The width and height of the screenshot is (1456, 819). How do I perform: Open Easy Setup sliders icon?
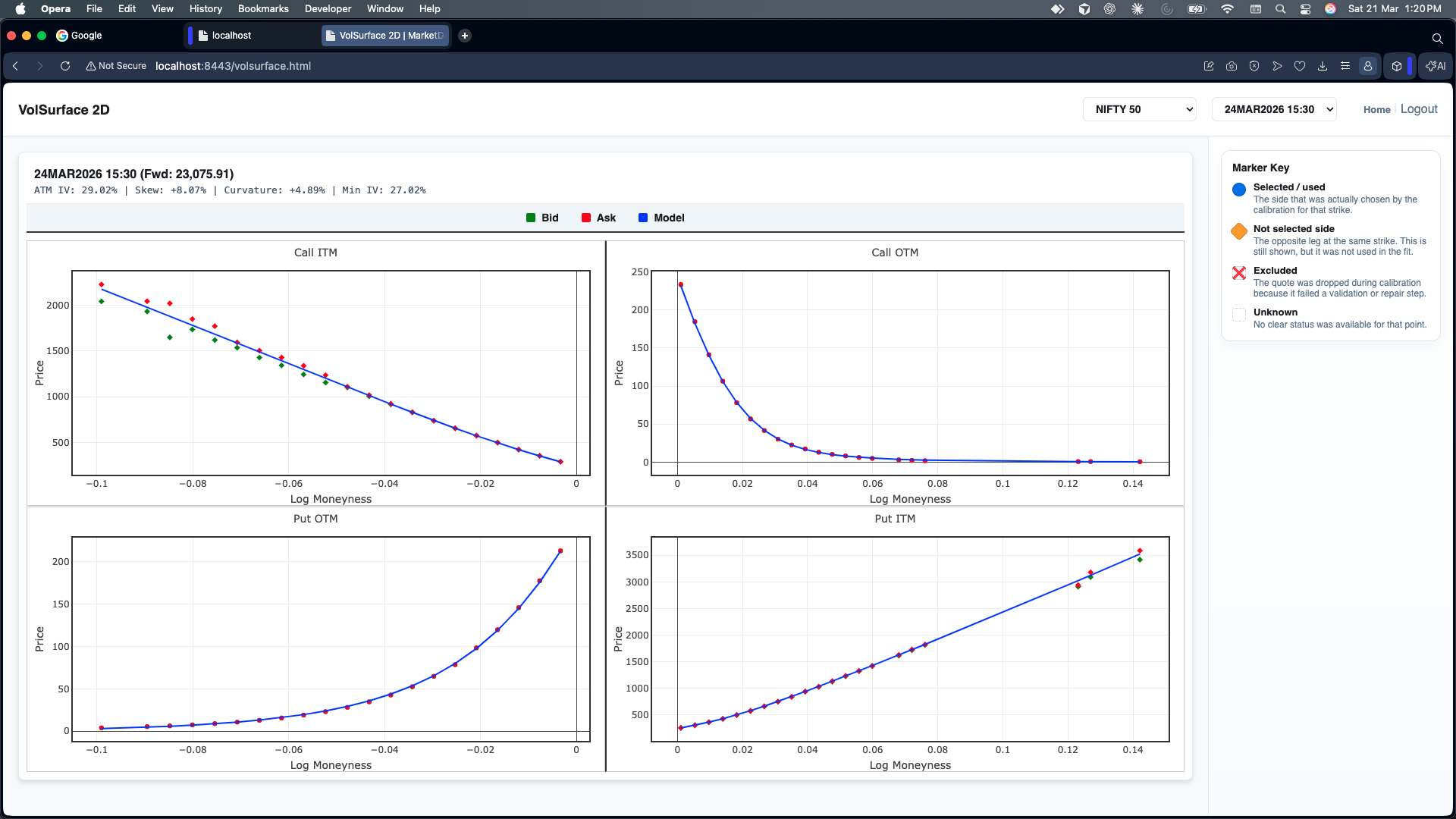(x=1345, y=66)
